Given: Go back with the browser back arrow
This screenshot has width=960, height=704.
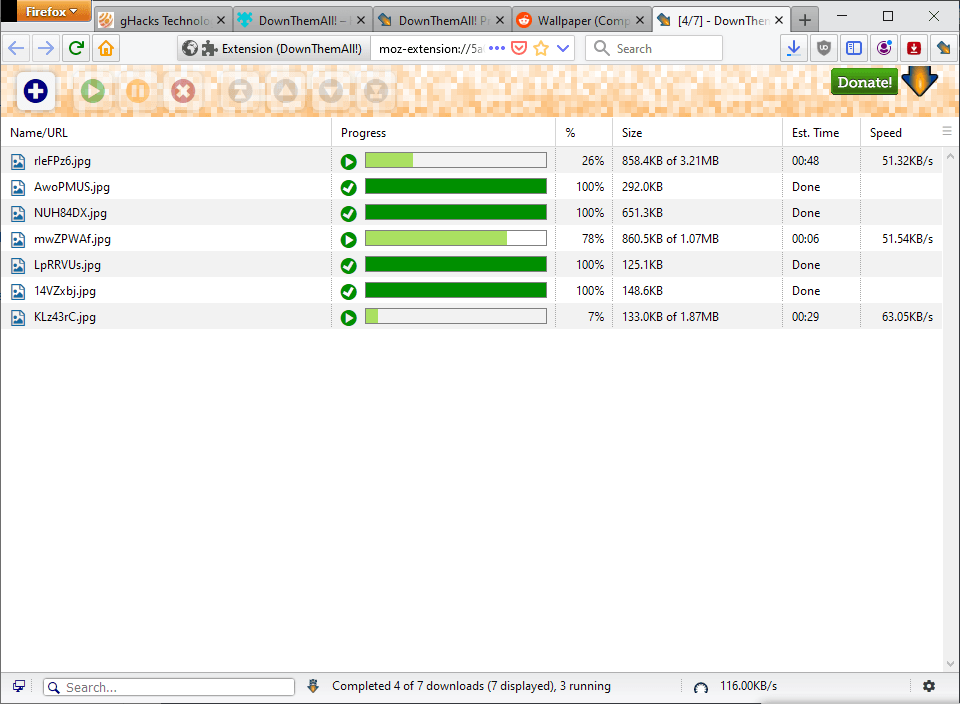Looking at the screenshot, I should [17, 48].
